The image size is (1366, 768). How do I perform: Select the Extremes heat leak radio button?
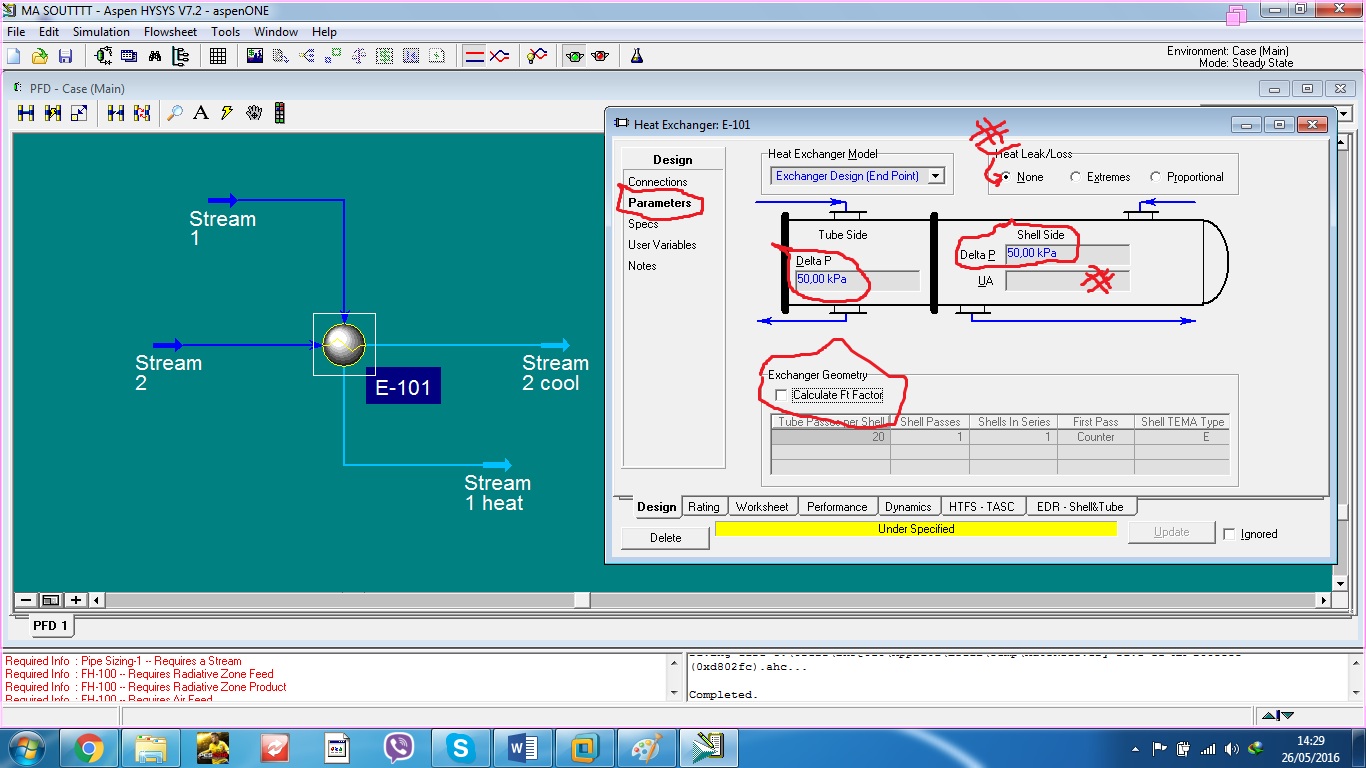pos(1076,175)
